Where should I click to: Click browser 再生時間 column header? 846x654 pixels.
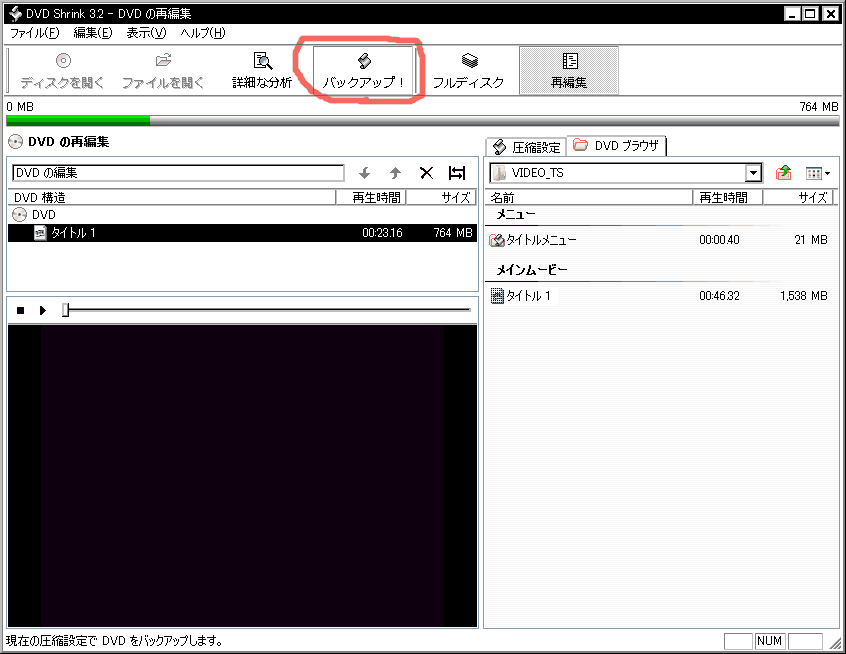pos(727,197)
